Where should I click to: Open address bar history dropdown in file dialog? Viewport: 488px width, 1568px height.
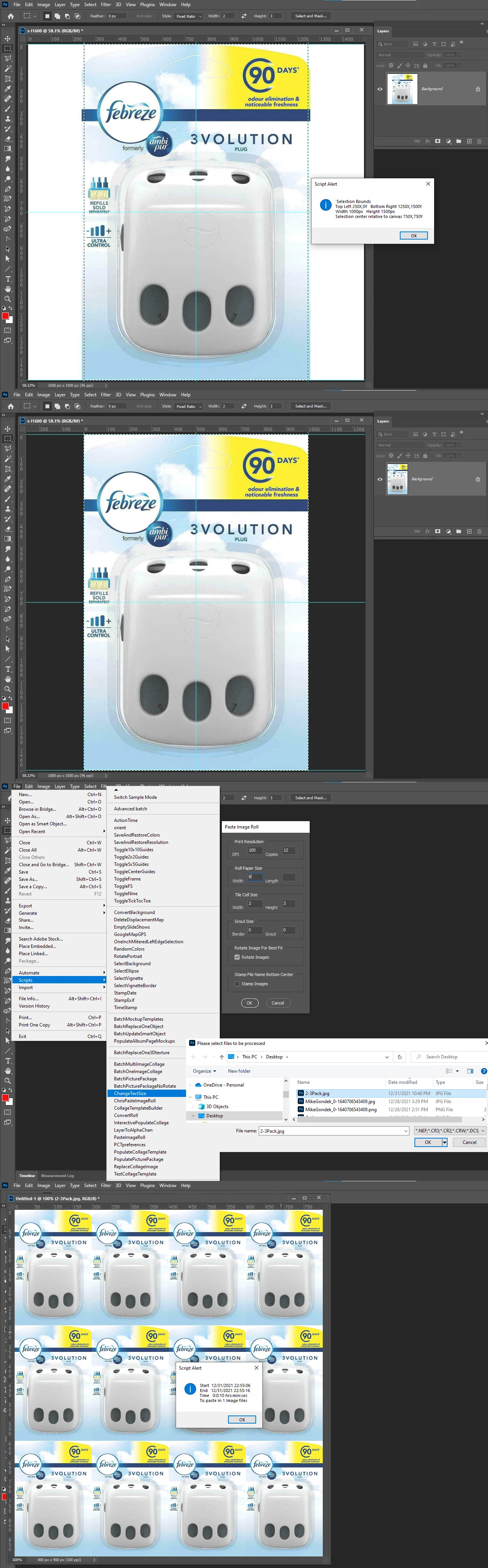(387, 1057)
